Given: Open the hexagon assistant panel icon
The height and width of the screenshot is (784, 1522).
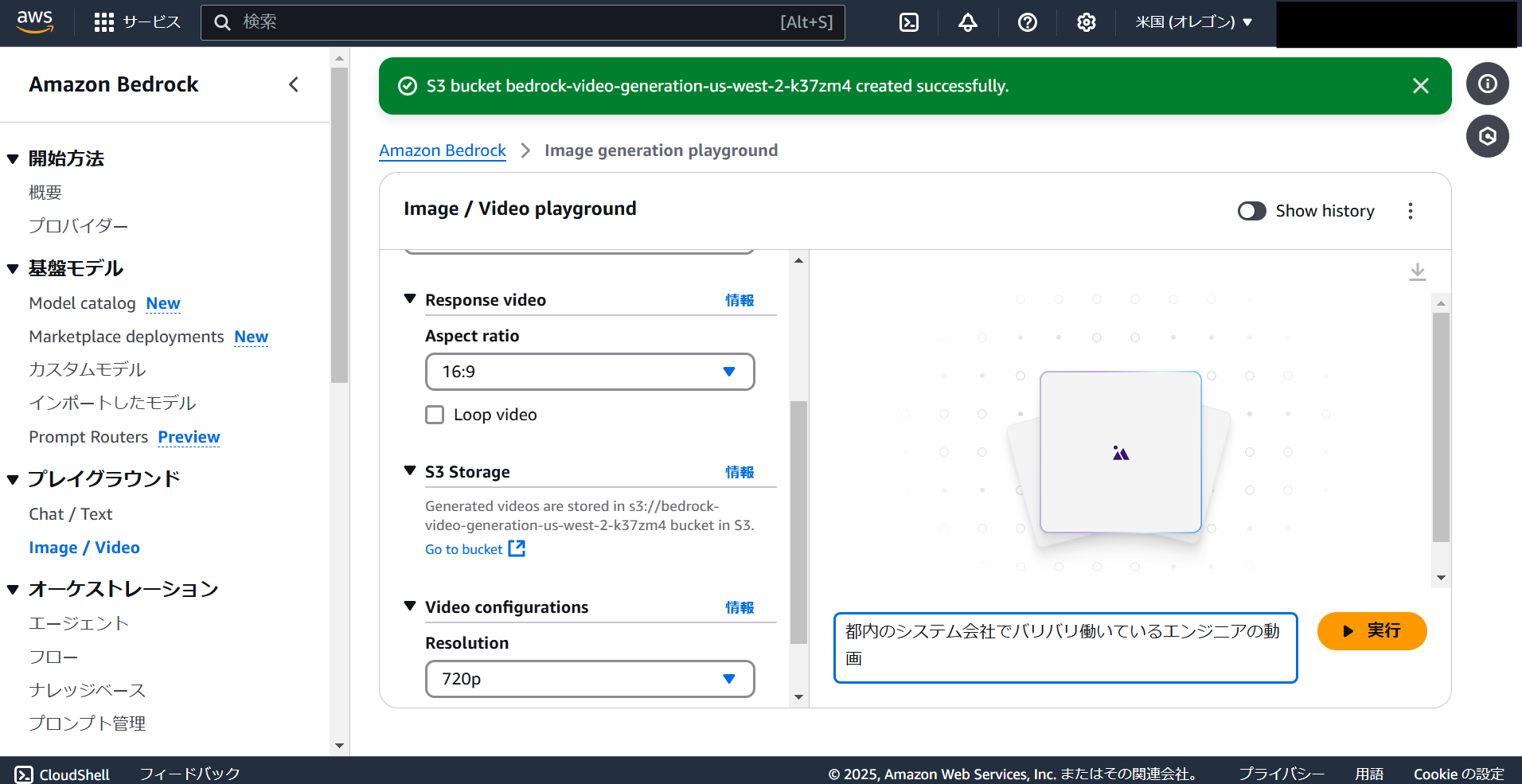Looking at the screenshot, I should (1488, 136).
